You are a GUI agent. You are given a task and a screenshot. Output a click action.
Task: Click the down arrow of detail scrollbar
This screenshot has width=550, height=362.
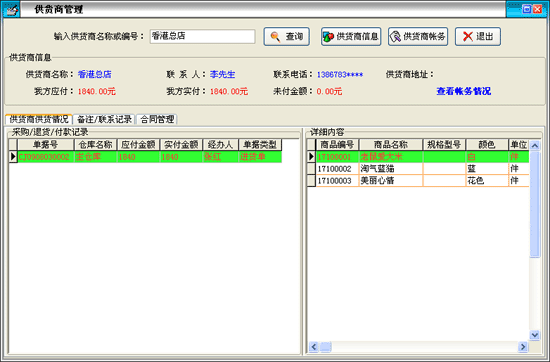pos(535,335)
